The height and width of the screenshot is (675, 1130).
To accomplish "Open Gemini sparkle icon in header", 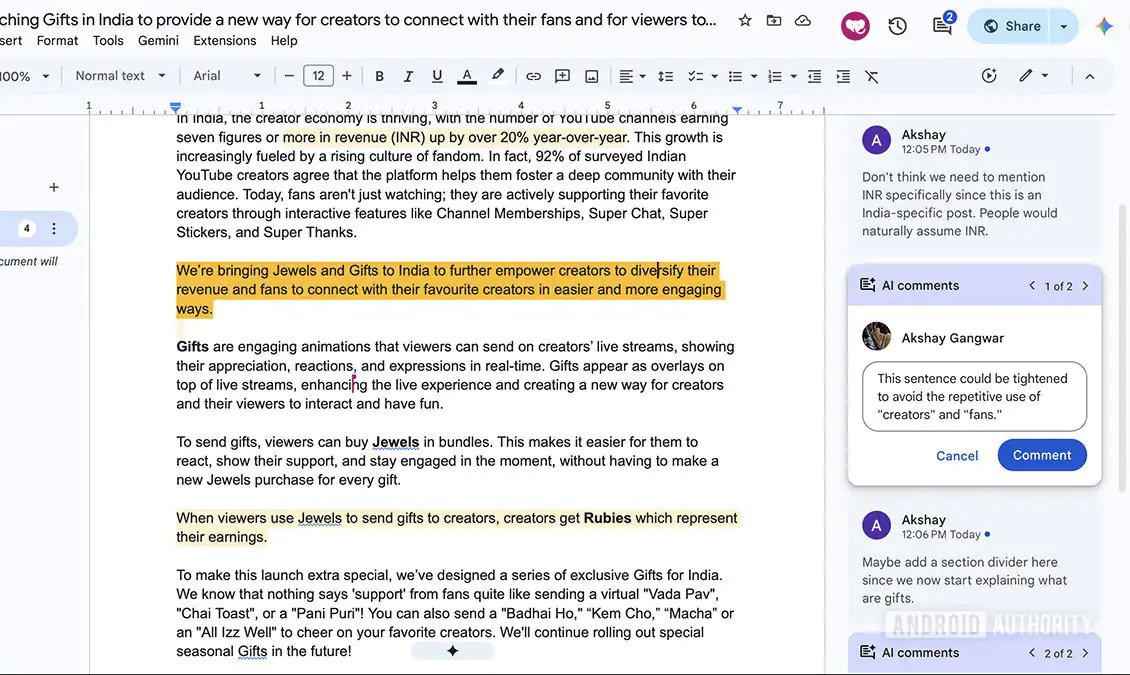I will click(1104, 27).
